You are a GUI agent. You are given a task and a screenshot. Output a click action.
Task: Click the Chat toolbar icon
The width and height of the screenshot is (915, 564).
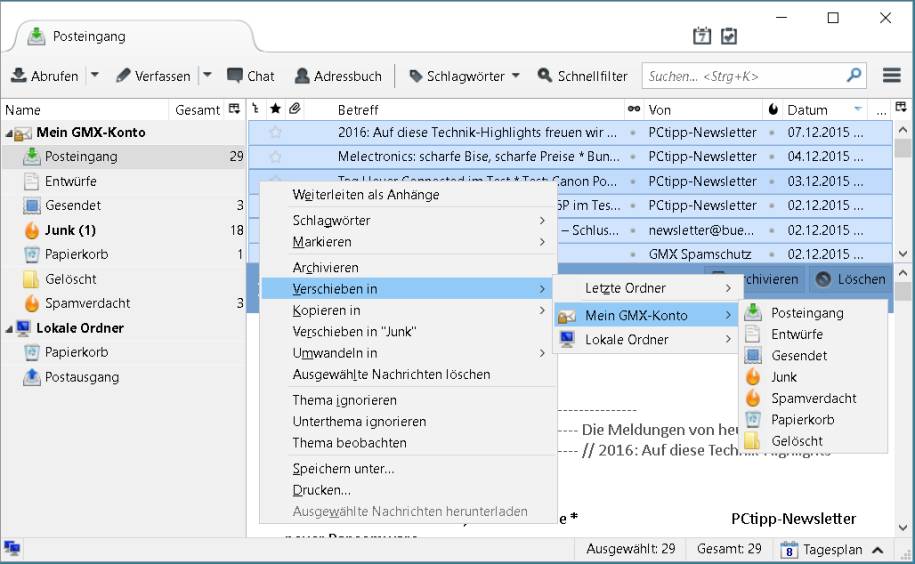coord(236,76)
